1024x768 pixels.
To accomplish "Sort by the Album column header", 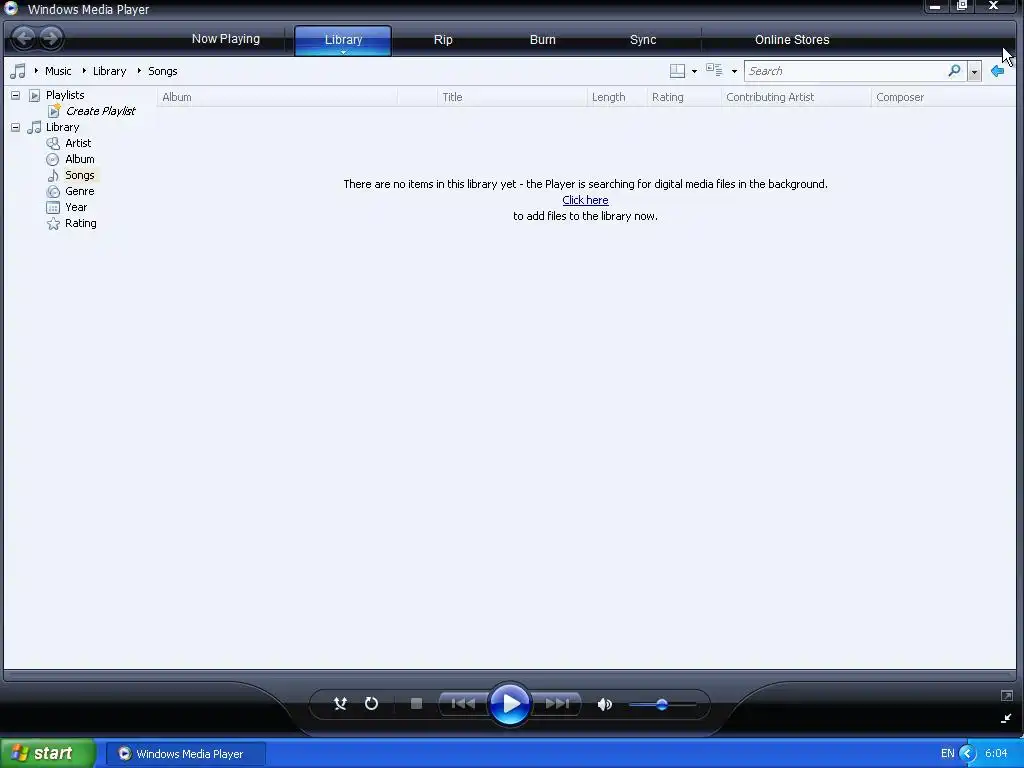I will 277,97.
